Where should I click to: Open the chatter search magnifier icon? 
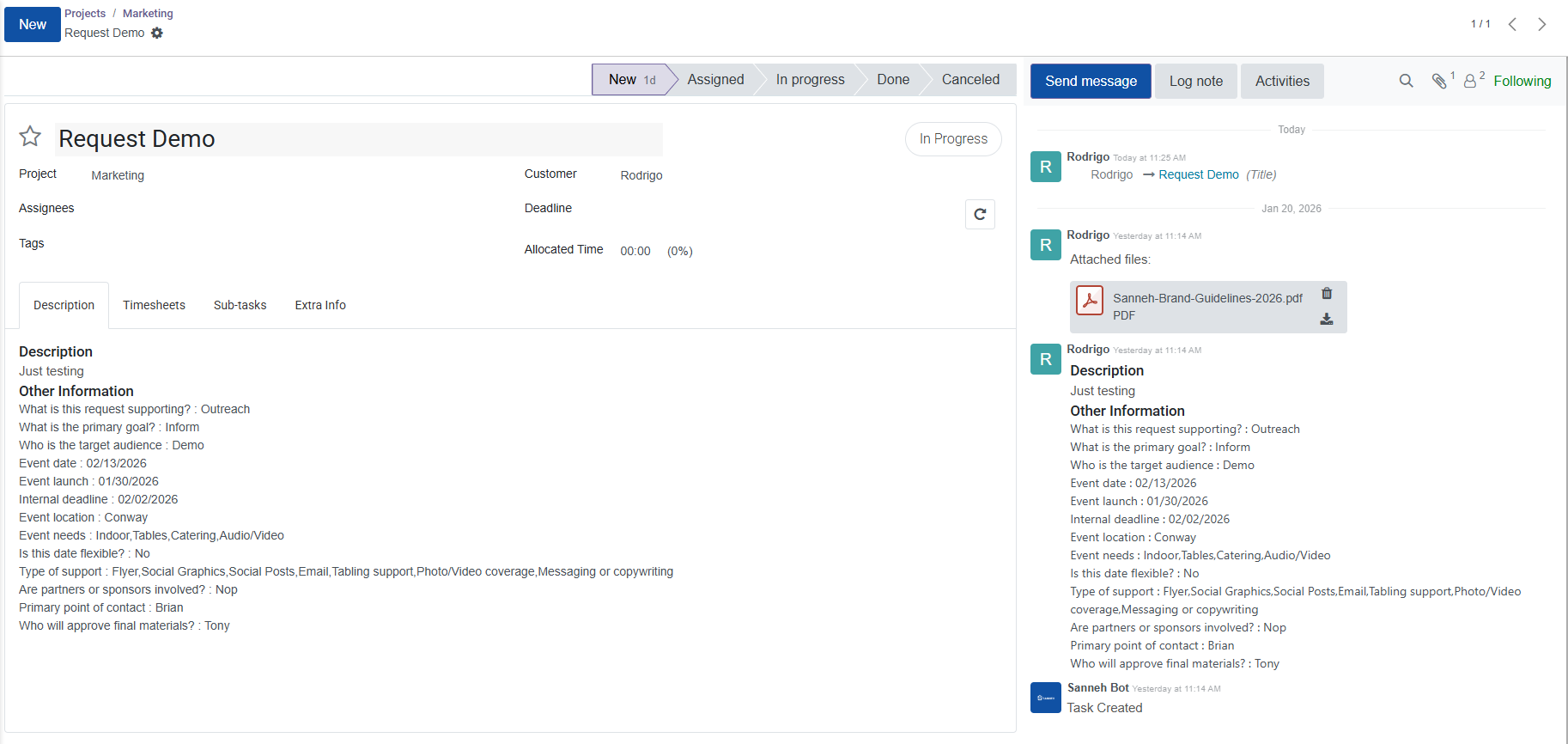pos(1406,81)
